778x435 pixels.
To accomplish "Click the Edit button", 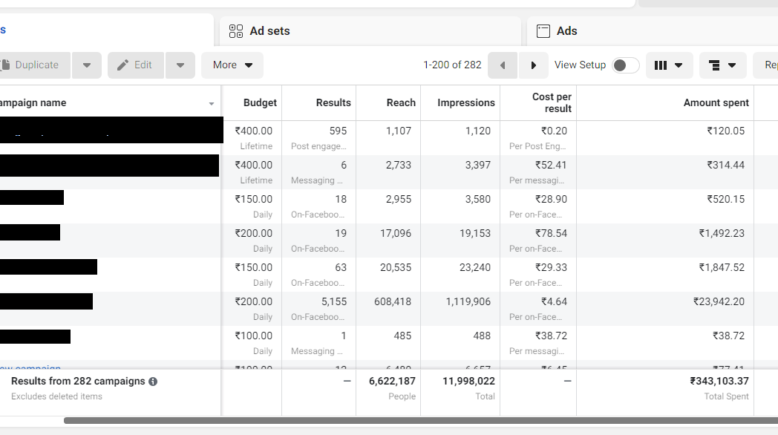I will (135, 65).
